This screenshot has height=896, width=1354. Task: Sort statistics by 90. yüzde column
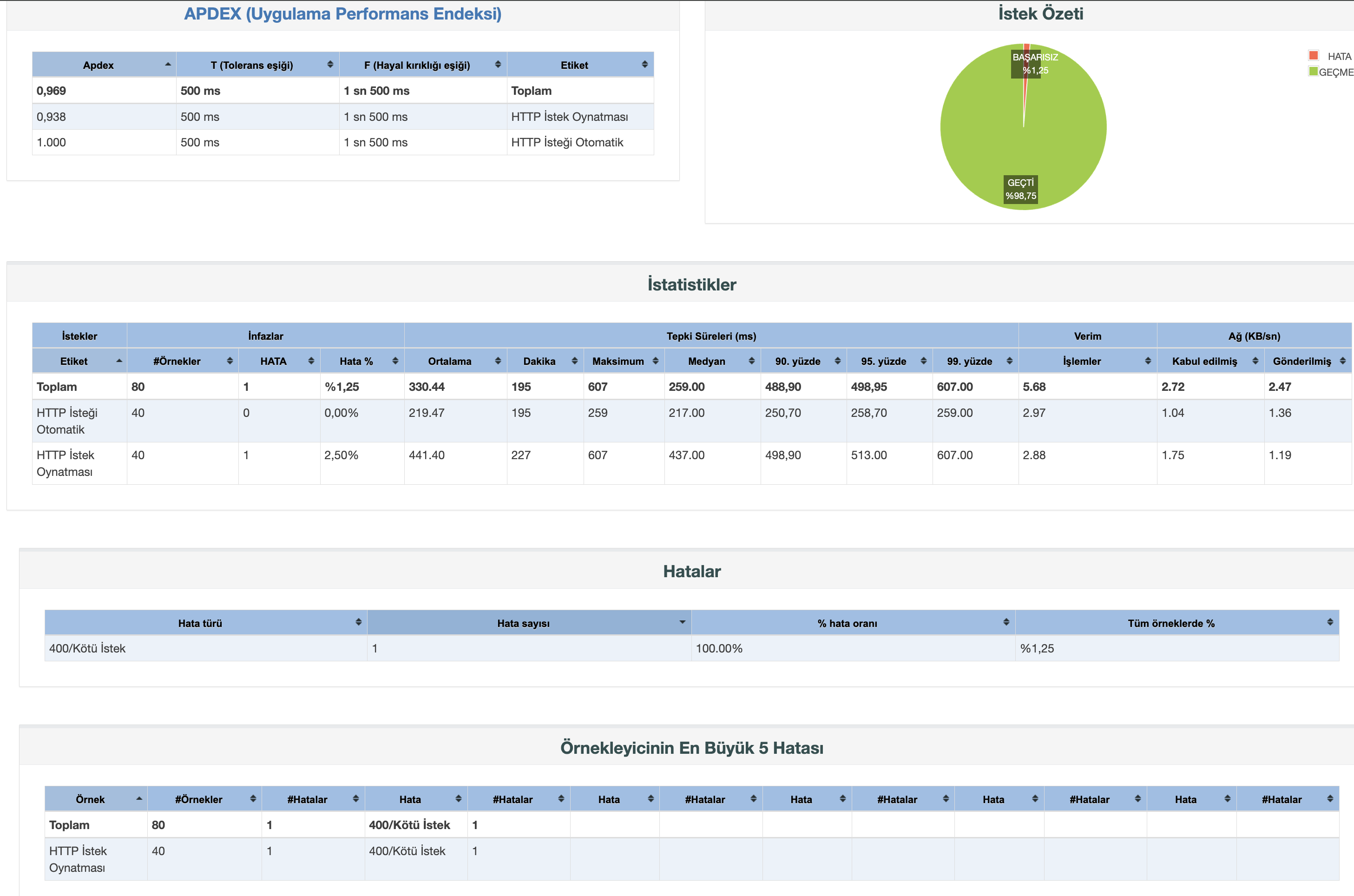pos(838,361)
